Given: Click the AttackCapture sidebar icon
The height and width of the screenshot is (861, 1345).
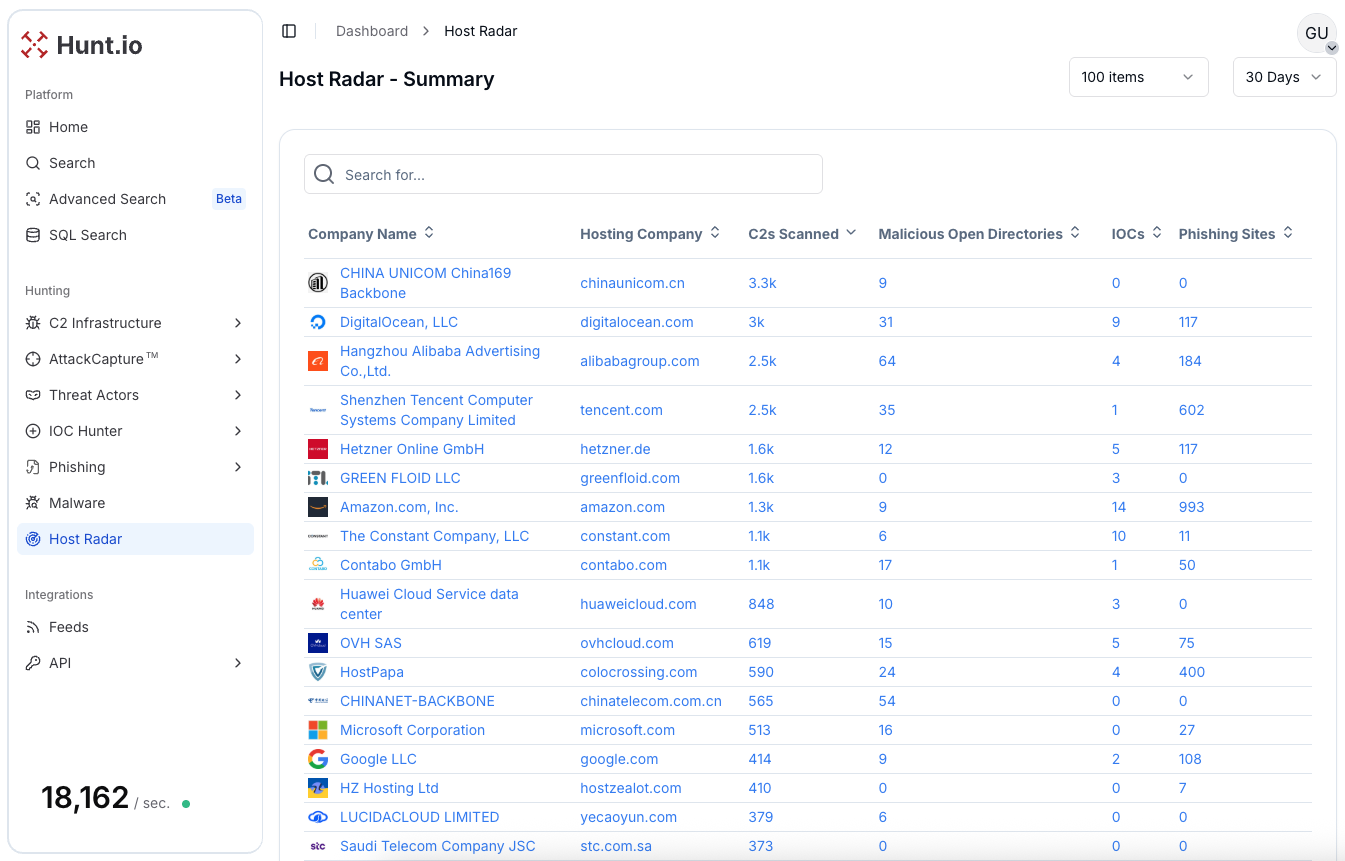Looking at the screenshot, I should tap(33, 359).
